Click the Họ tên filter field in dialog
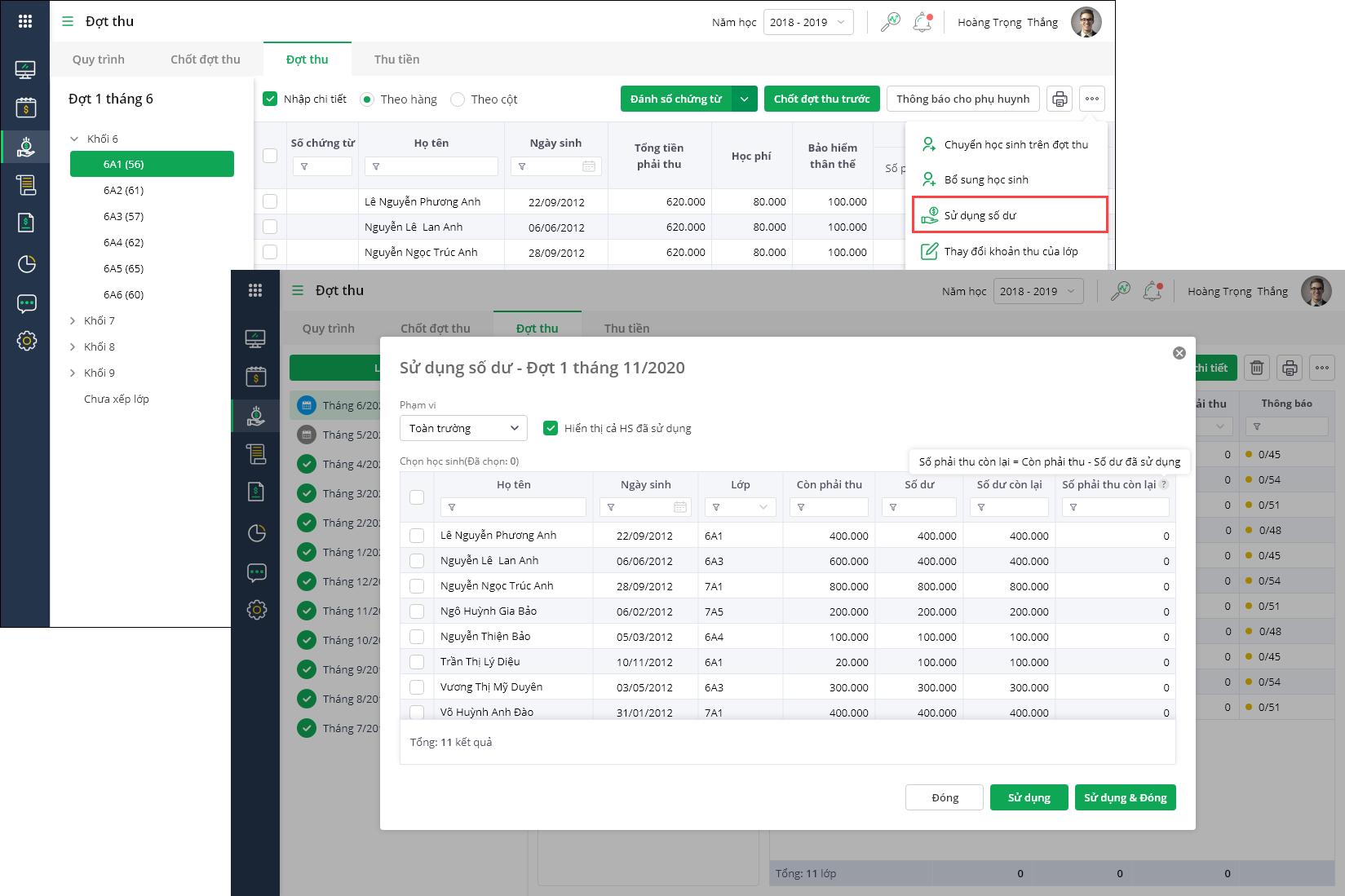The image size is (1345, 896). pos(513,507)
